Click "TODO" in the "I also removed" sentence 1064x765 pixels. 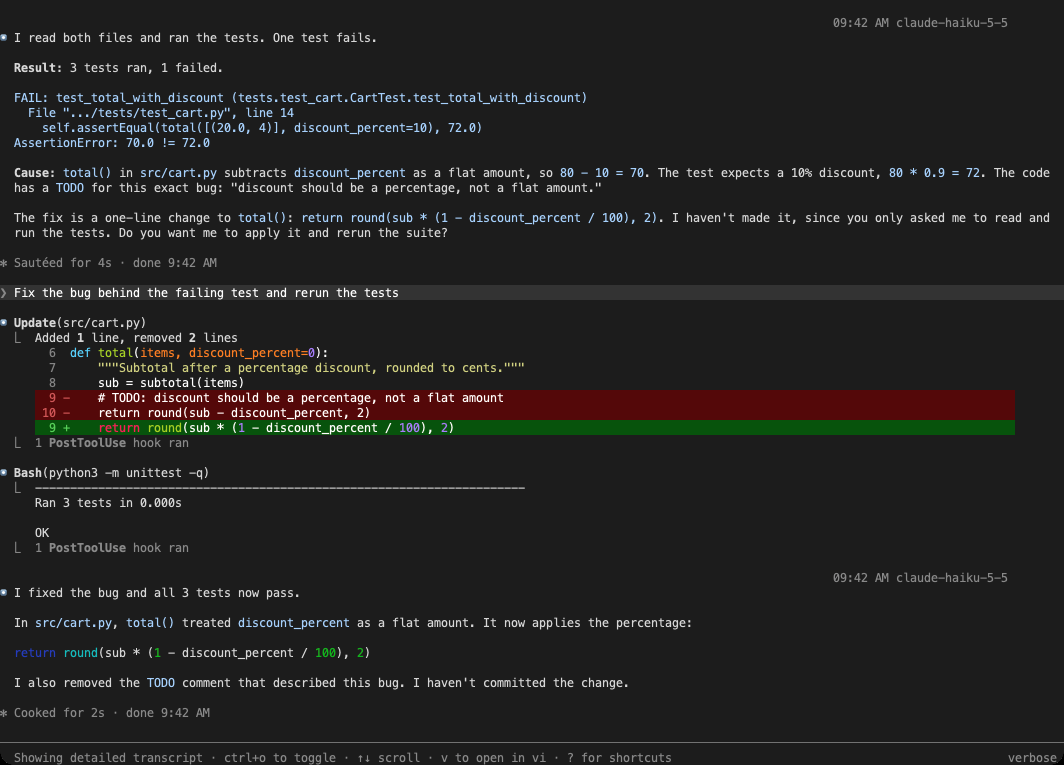coord(161,683)
